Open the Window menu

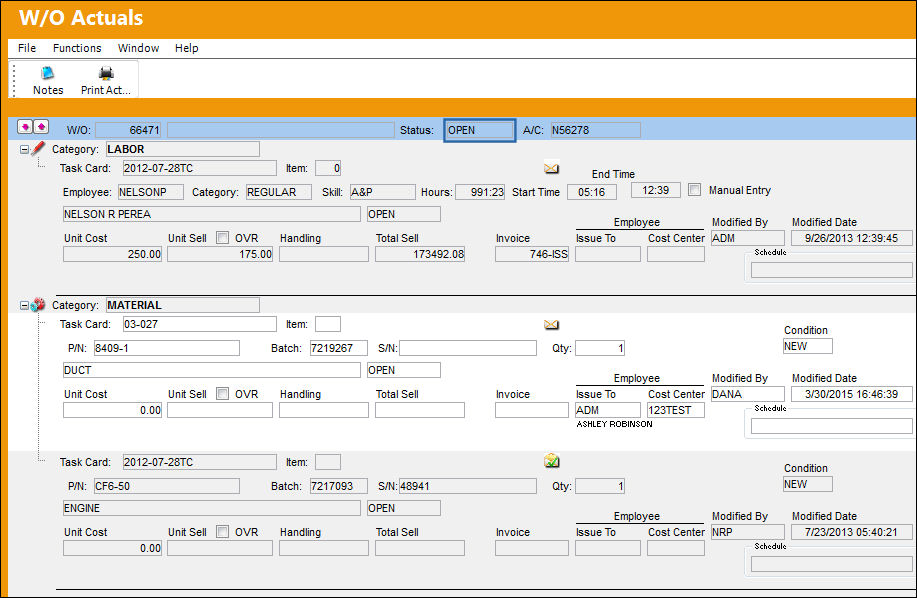click(139, 48)
